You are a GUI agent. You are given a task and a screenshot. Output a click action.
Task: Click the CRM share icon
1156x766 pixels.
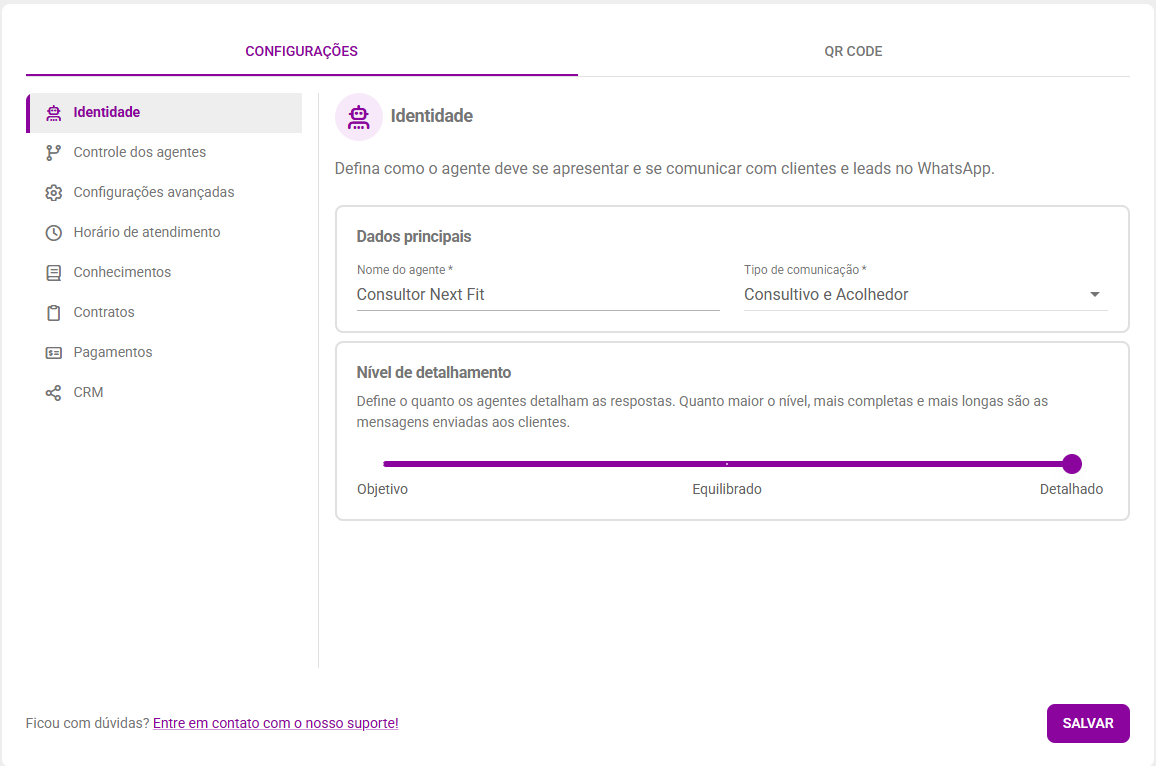pyautogui.click(x=53, y=393)
